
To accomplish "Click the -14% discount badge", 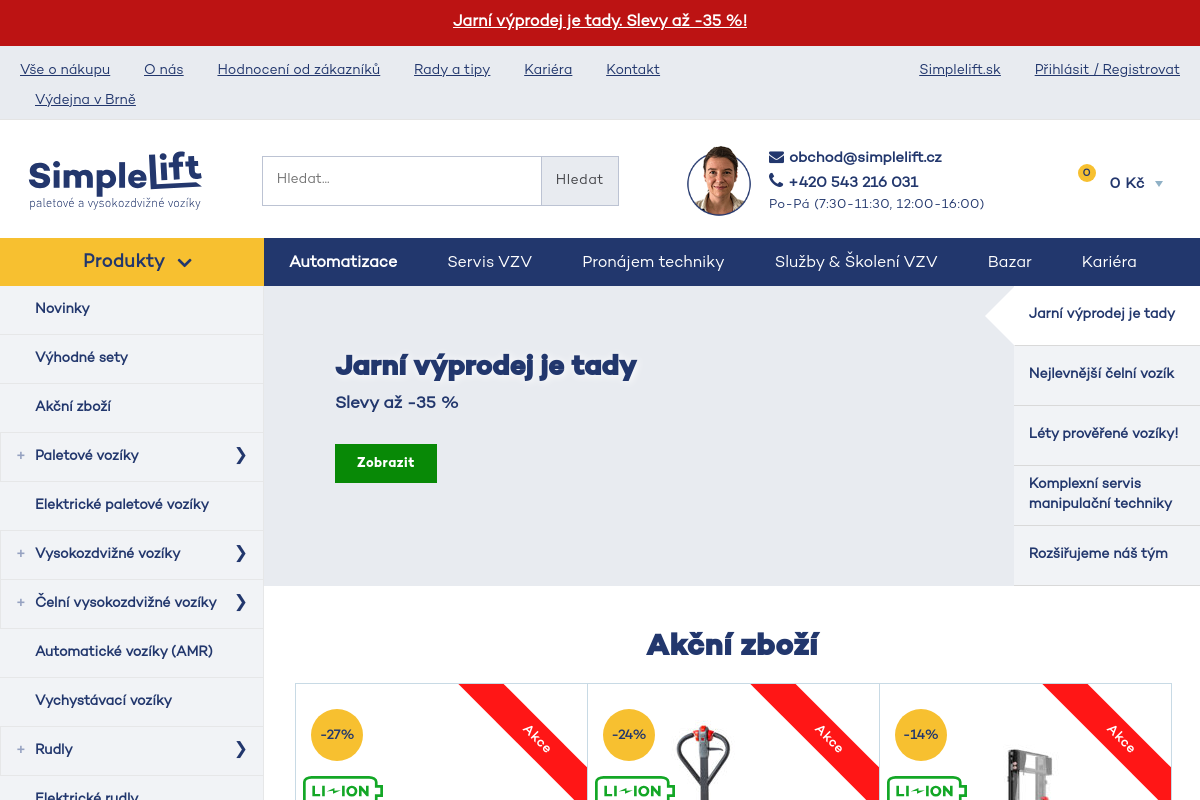I will tap(921, 734).
